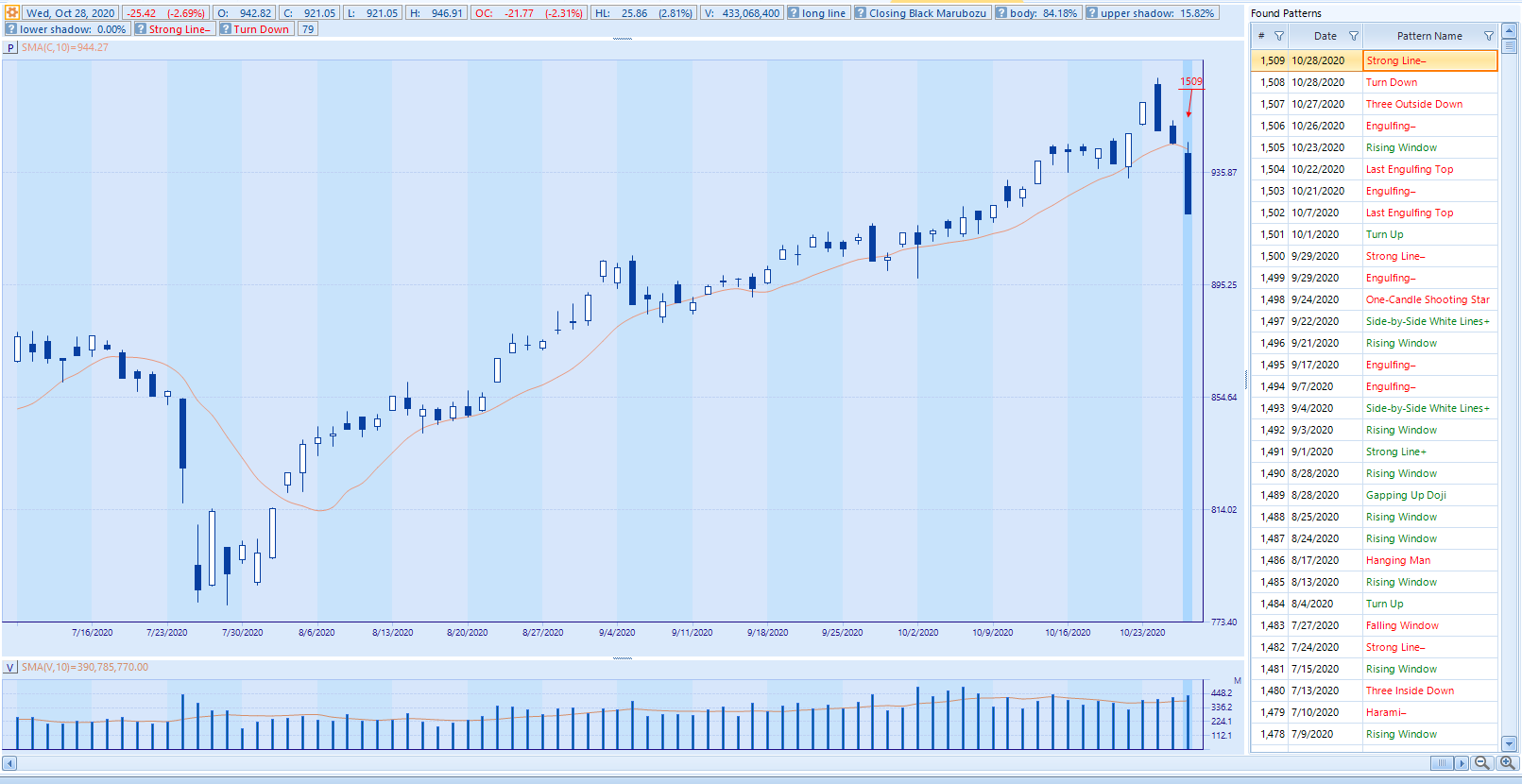Sort by Pattern Name column header

point(1428,36)
